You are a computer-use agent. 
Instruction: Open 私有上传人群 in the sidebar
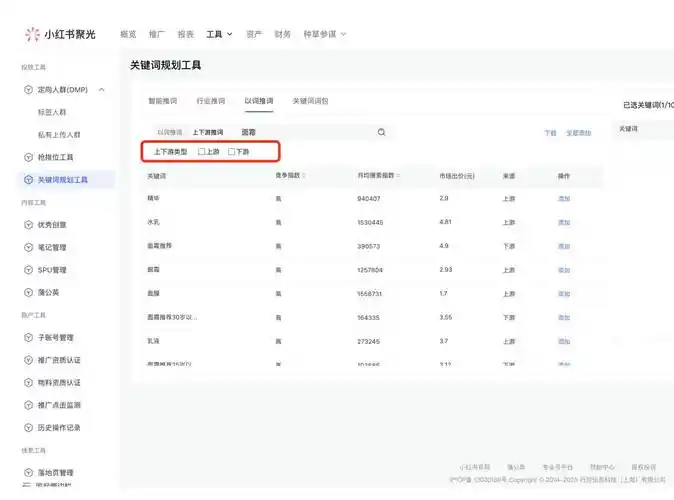(59, 135)
